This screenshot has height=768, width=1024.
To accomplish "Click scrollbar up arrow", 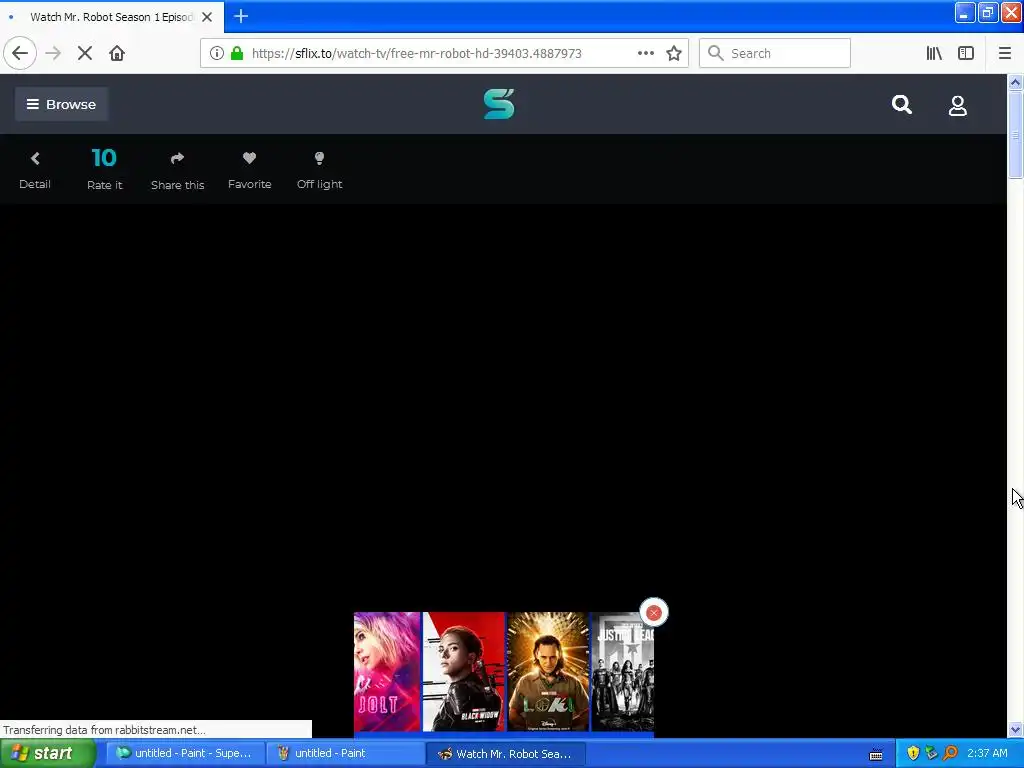I will 1015,82.
